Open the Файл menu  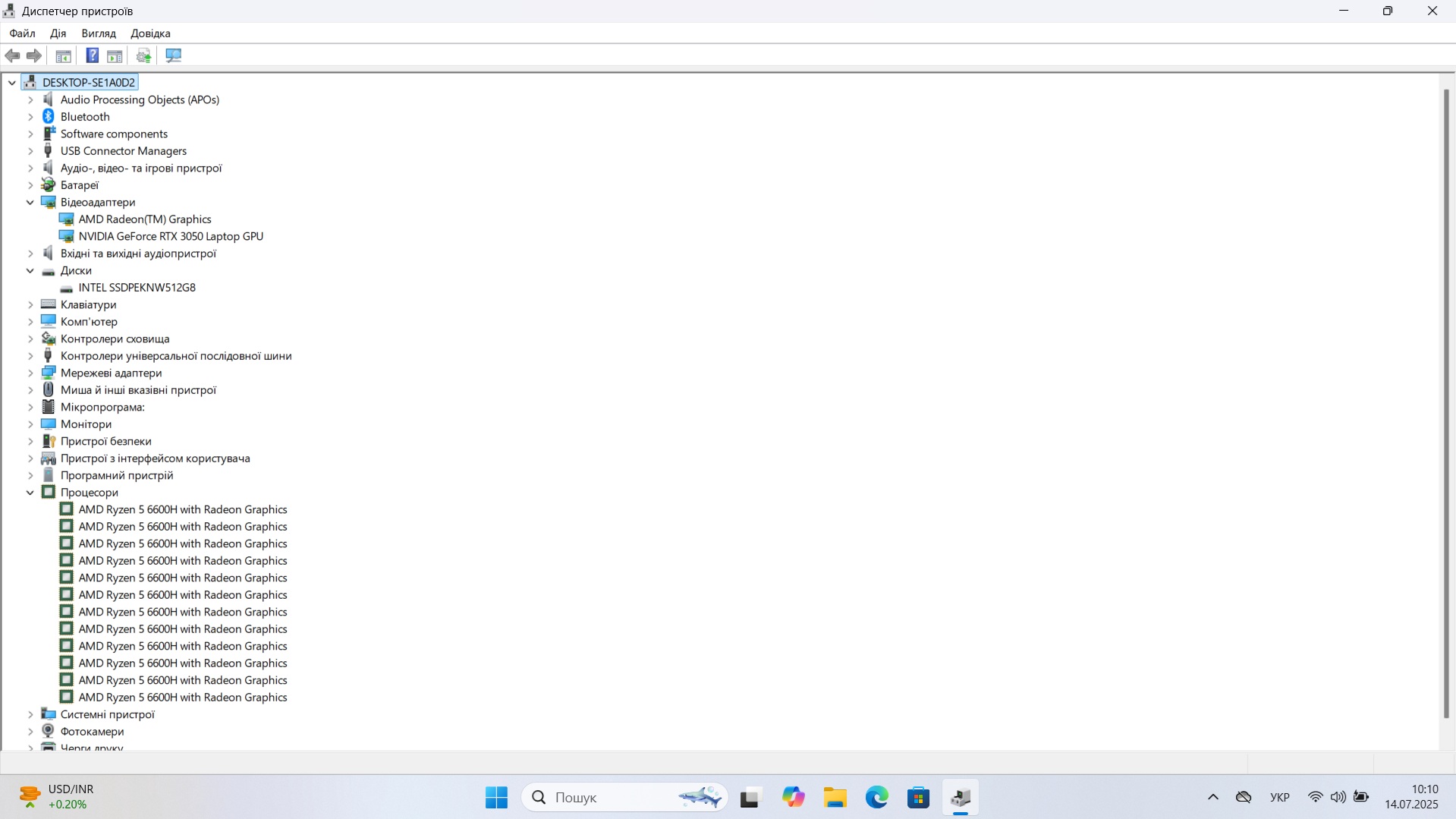tap(22, 33)
